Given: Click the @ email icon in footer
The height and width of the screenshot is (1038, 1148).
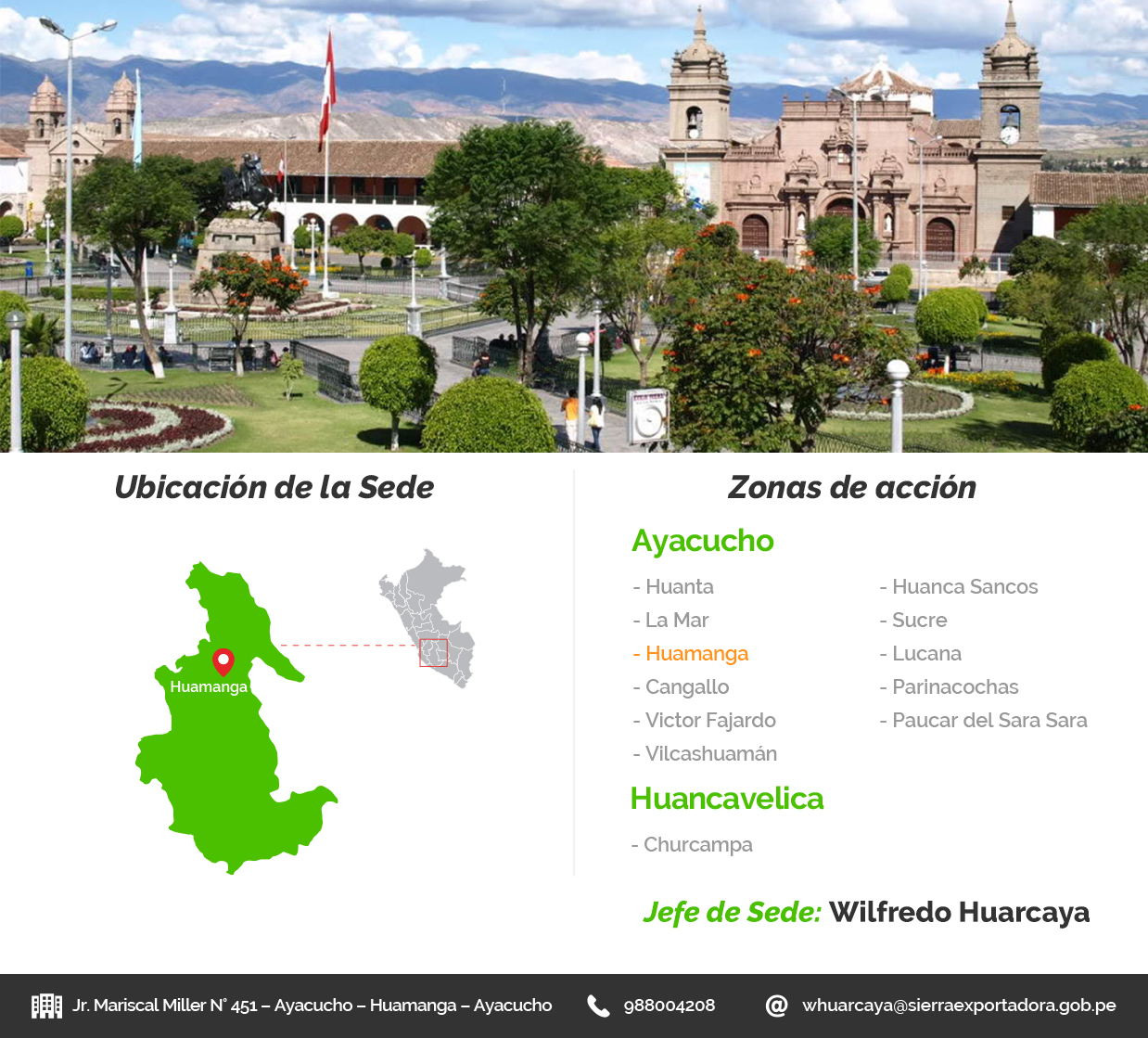Looking at the screenshot, I should (x=777, y=1006).
